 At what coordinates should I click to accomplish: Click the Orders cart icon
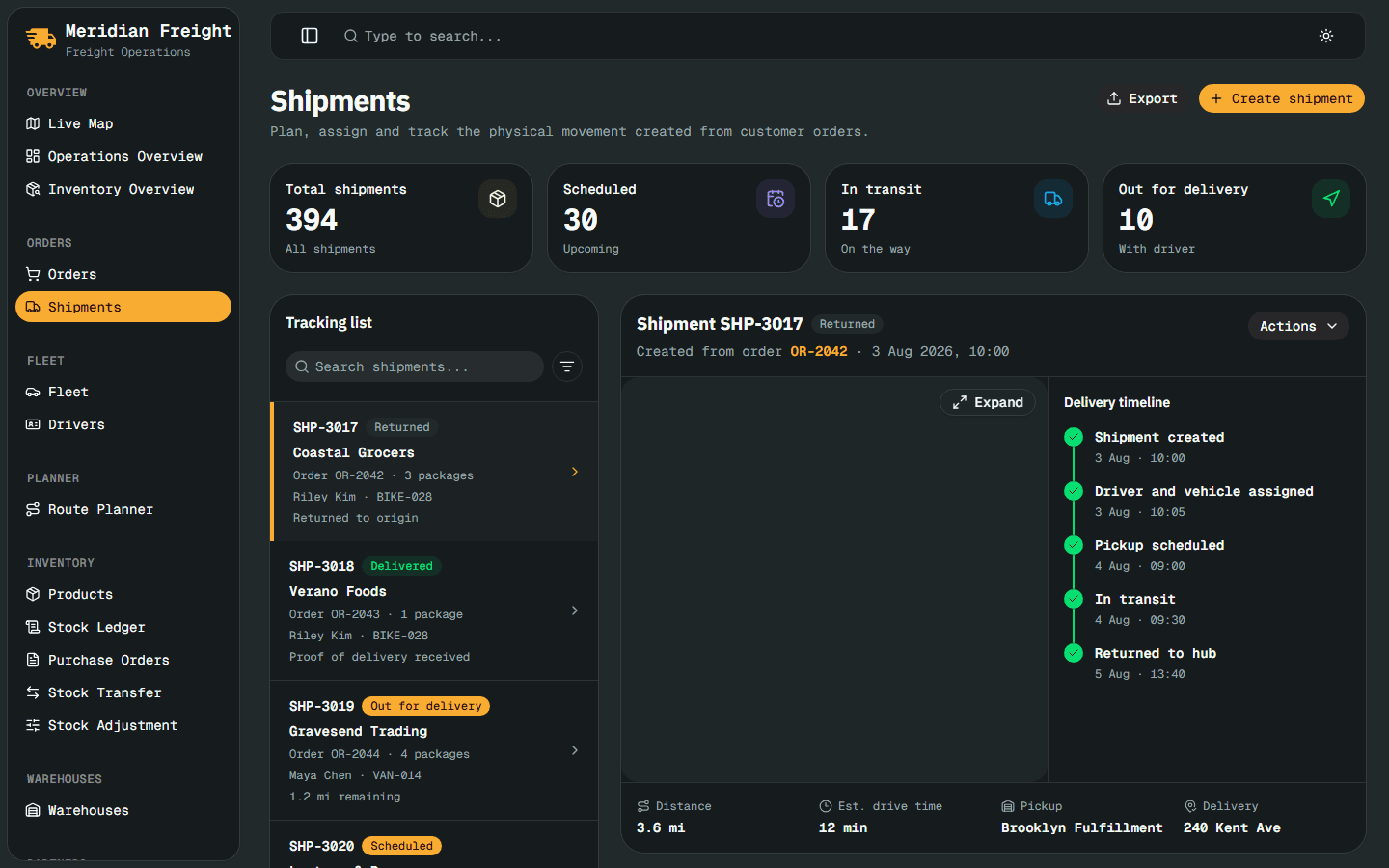pyautogui.click(x=33, y=274)
